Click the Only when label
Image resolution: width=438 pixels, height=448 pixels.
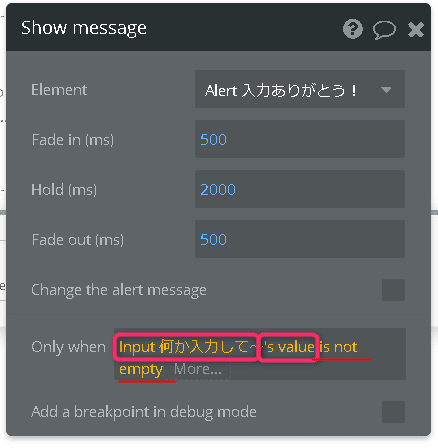click(x=68, y=347)
